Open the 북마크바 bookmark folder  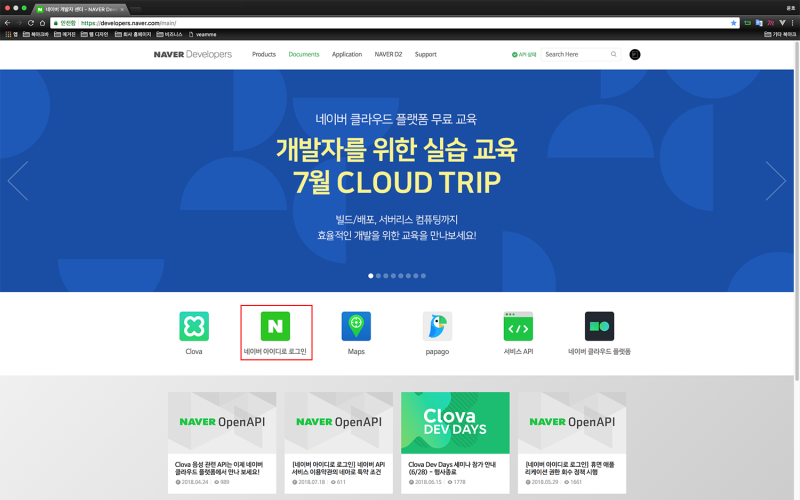36,34
